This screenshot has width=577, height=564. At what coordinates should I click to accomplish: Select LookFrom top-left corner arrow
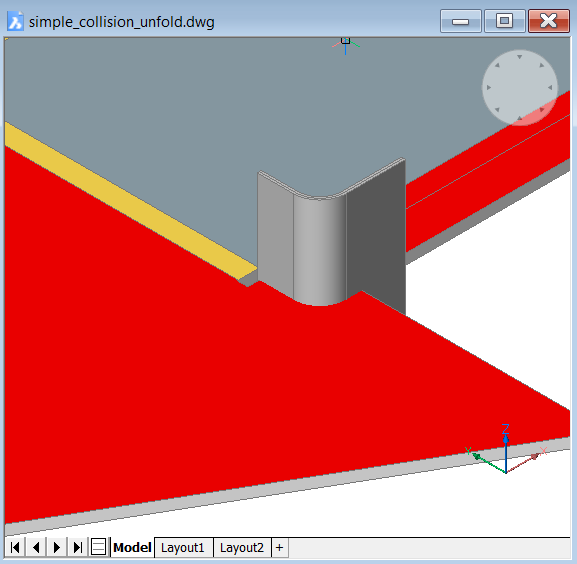pos(497,65)
